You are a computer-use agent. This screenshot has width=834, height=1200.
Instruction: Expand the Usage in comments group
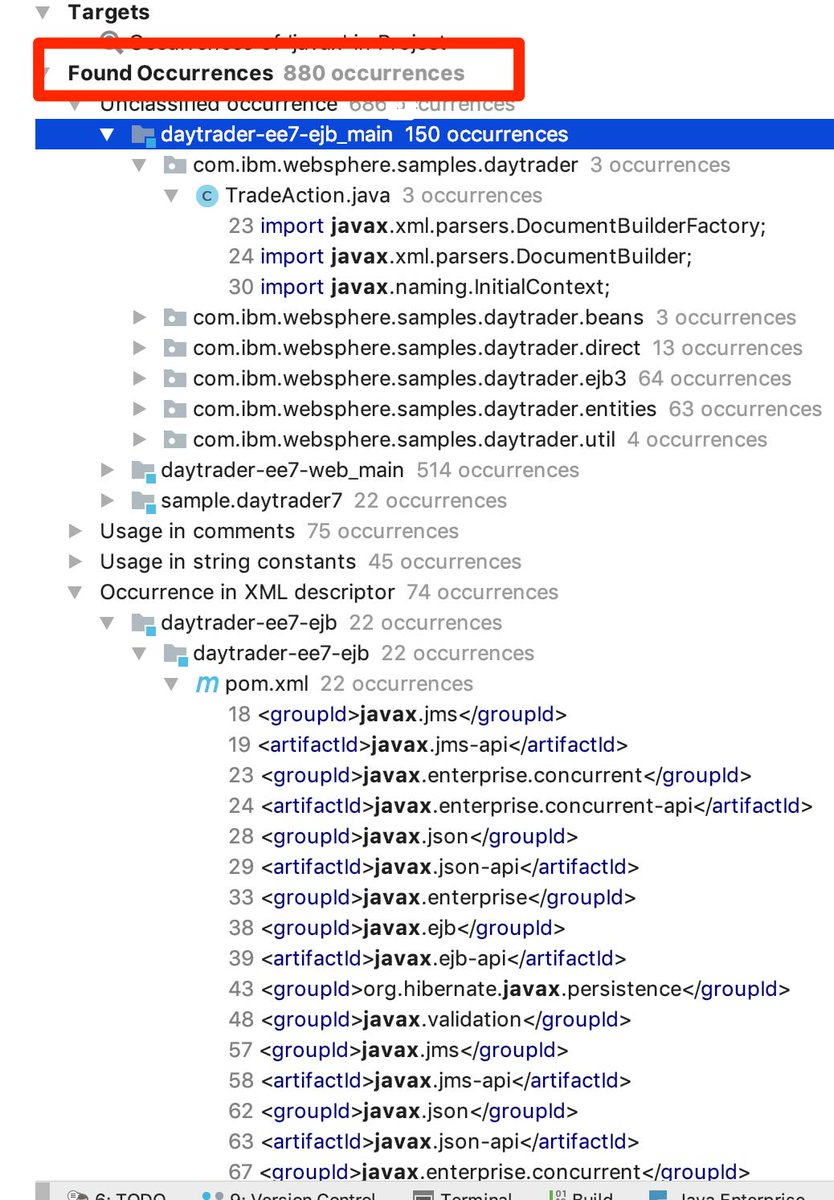(x=76, y=531)
